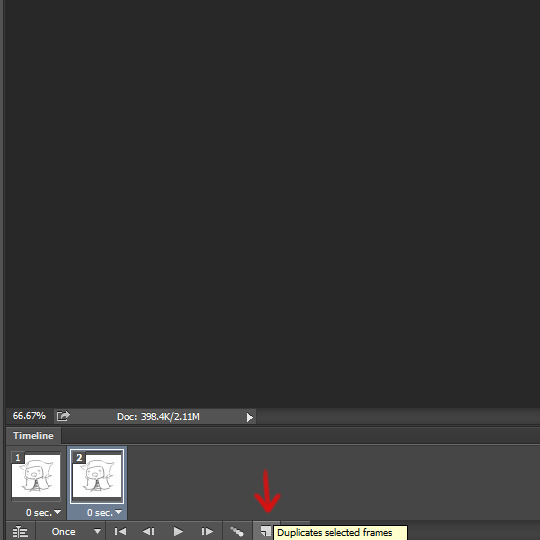Select frame 2 thumbnail

tap(97, 476)
